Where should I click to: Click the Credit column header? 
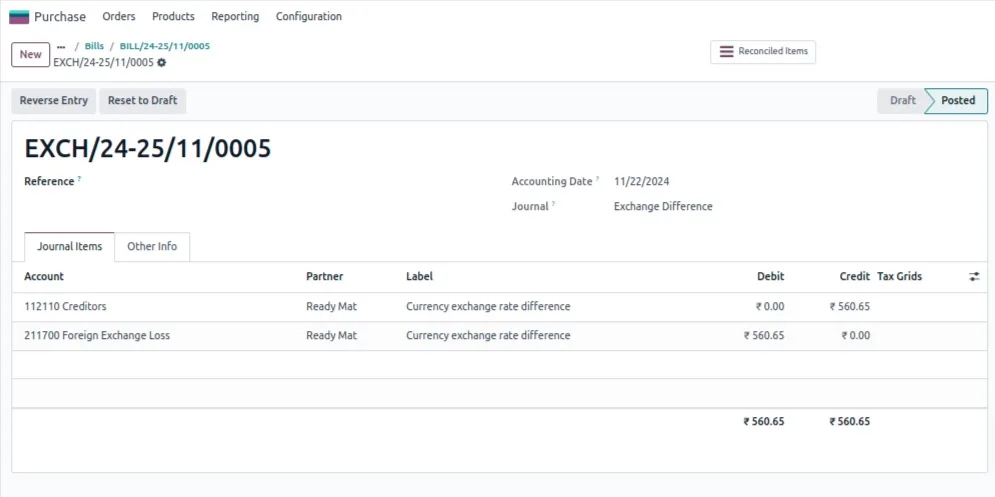point(855,277)
